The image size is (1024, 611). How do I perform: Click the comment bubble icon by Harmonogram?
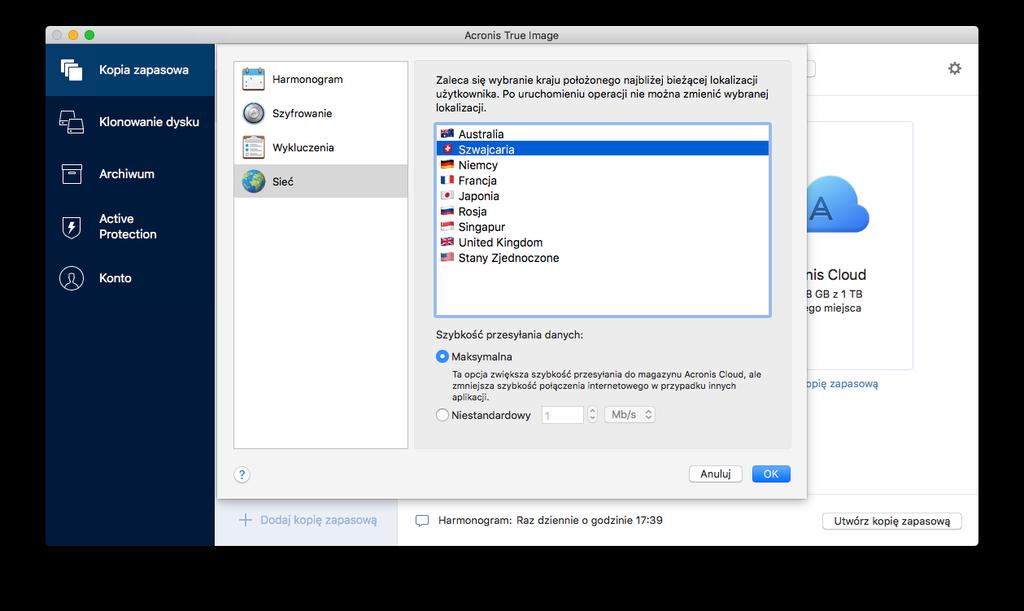point(423,521)
